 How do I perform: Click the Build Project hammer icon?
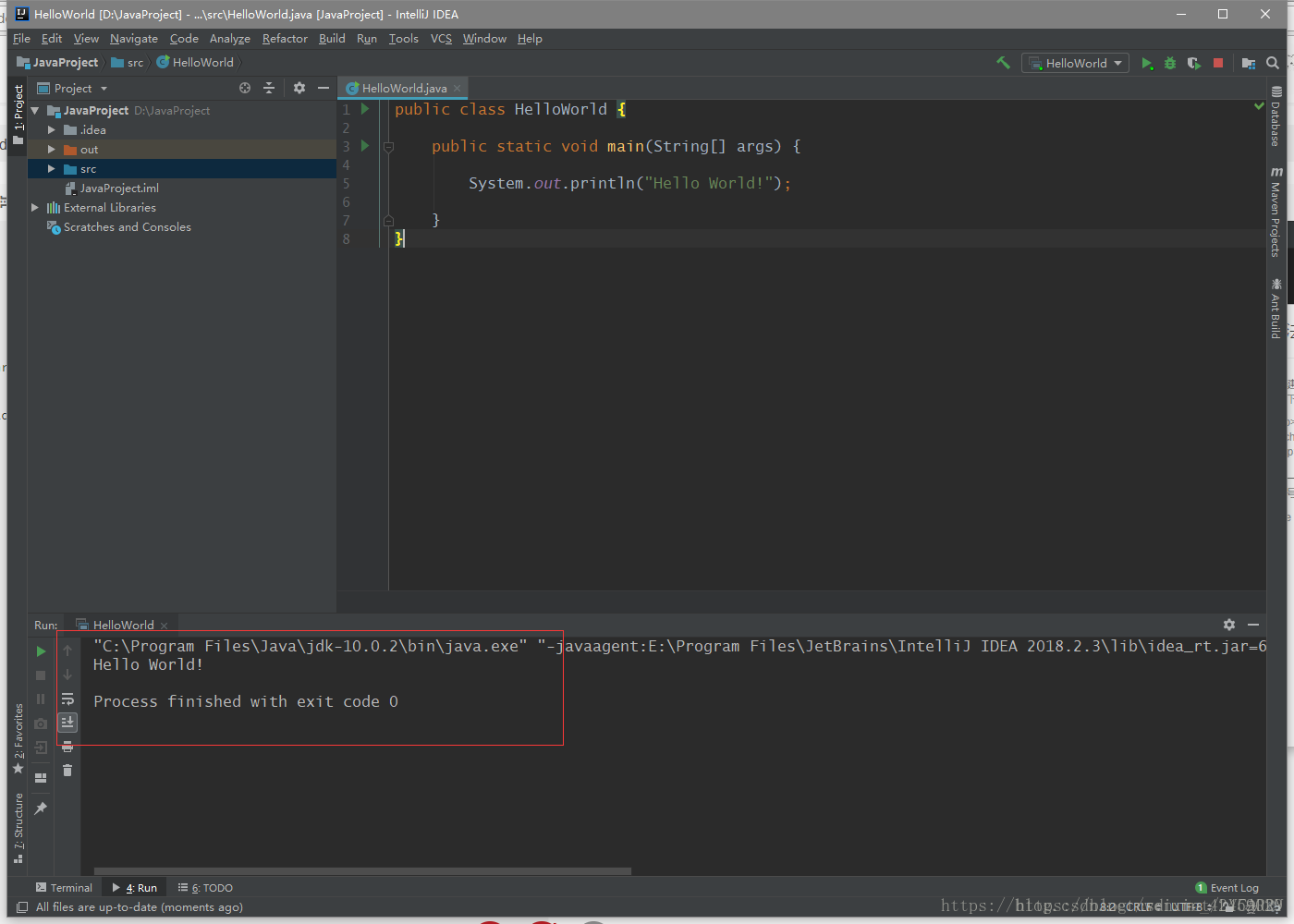tap(1003, 63)
